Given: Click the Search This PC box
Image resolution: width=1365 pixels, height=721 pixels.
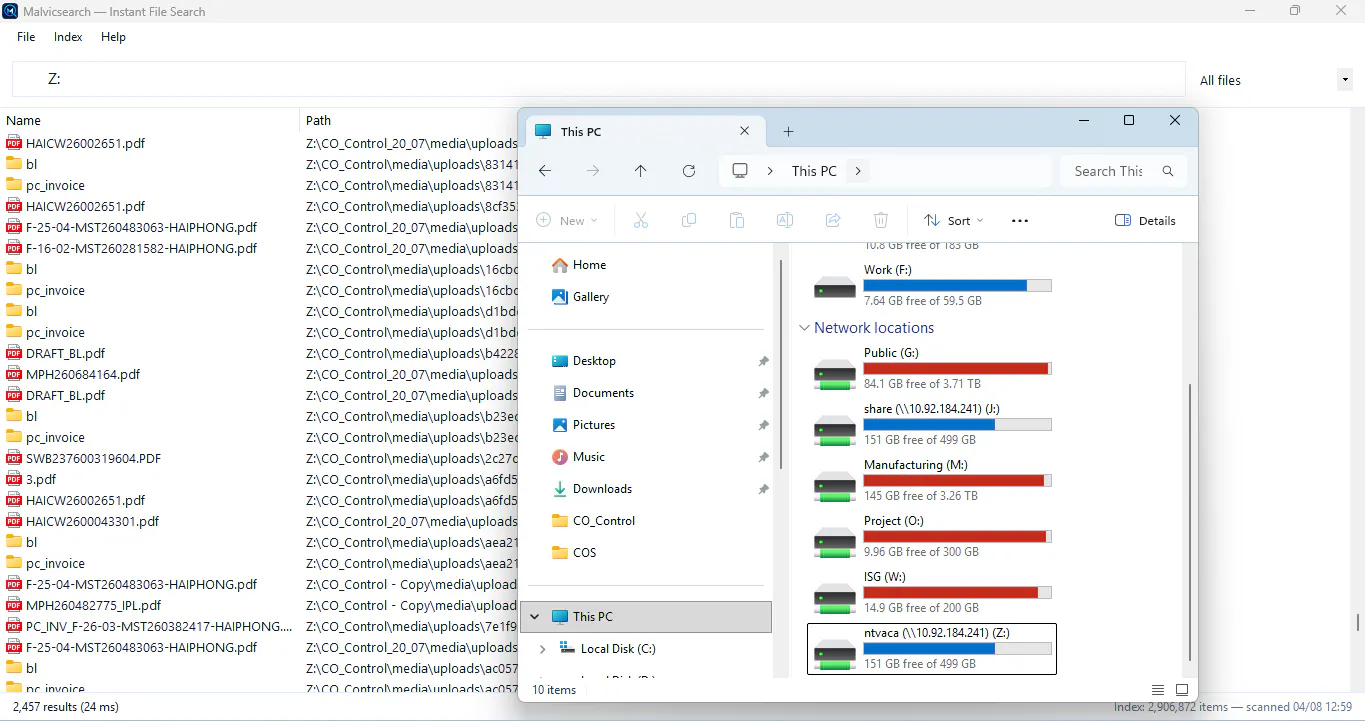Looking at the screenshot, I should point(1123,171).
